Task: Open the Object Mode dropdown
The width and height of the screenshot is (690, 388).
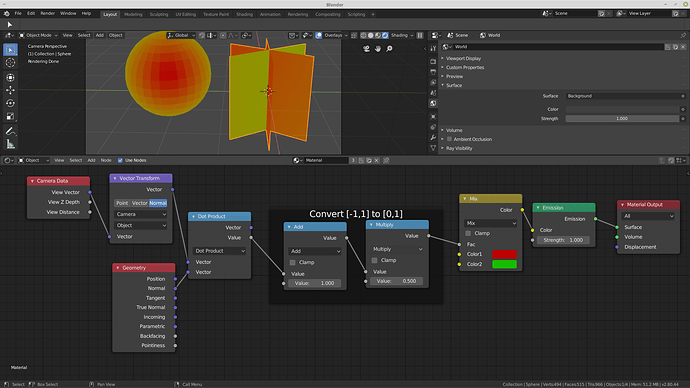Action: tap(38, 35)
